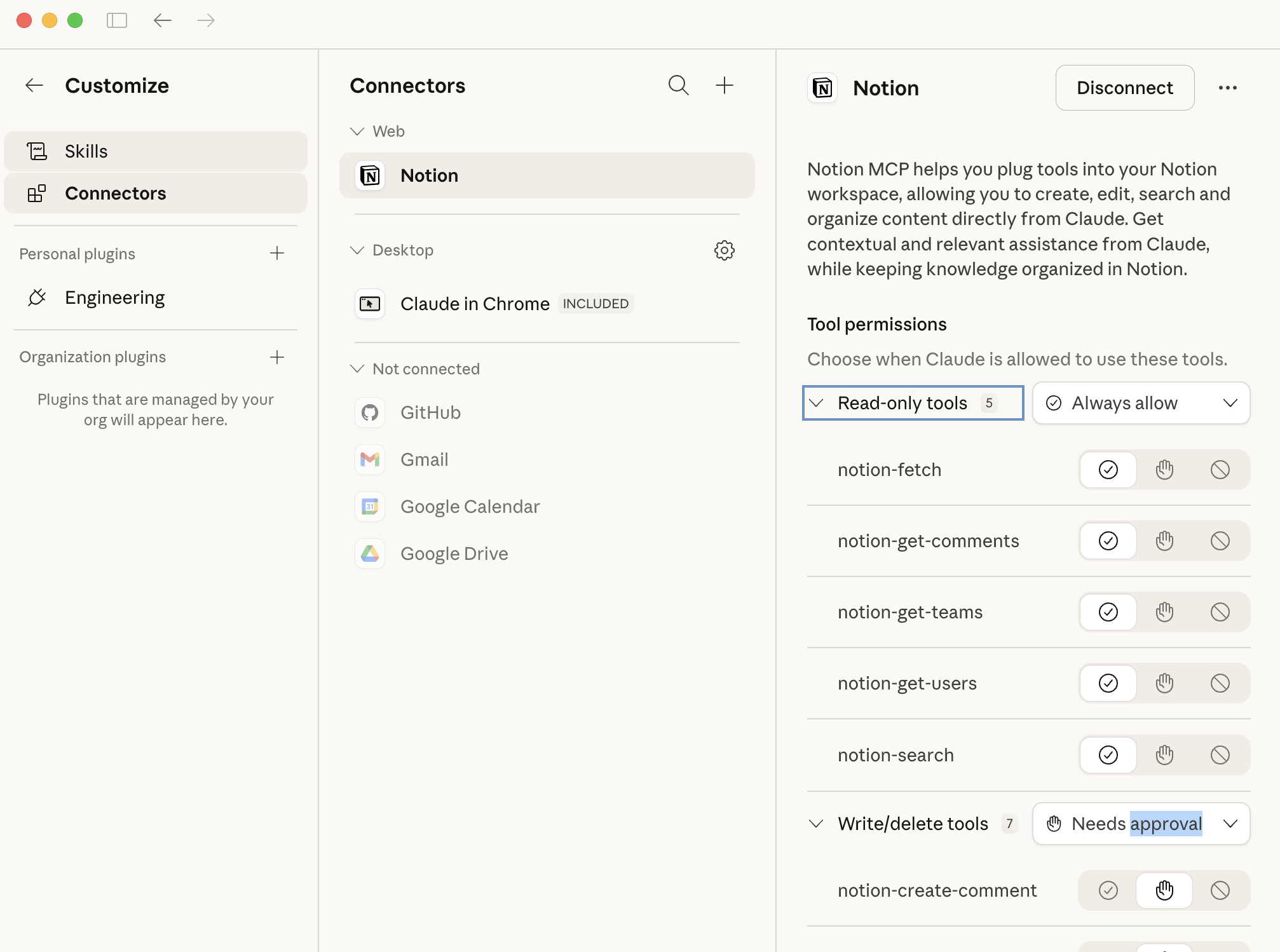Image resolution: width=1280 pixels, height=952 pixels.
Task: Click the INCLUDED badge
Action: coord(596,304)
